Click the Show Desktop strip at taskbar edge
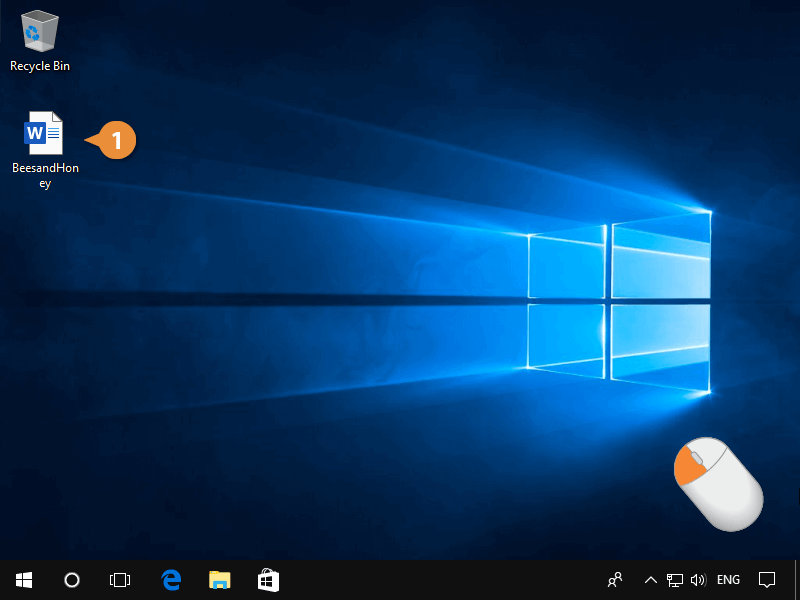 [x=797, y=580]
